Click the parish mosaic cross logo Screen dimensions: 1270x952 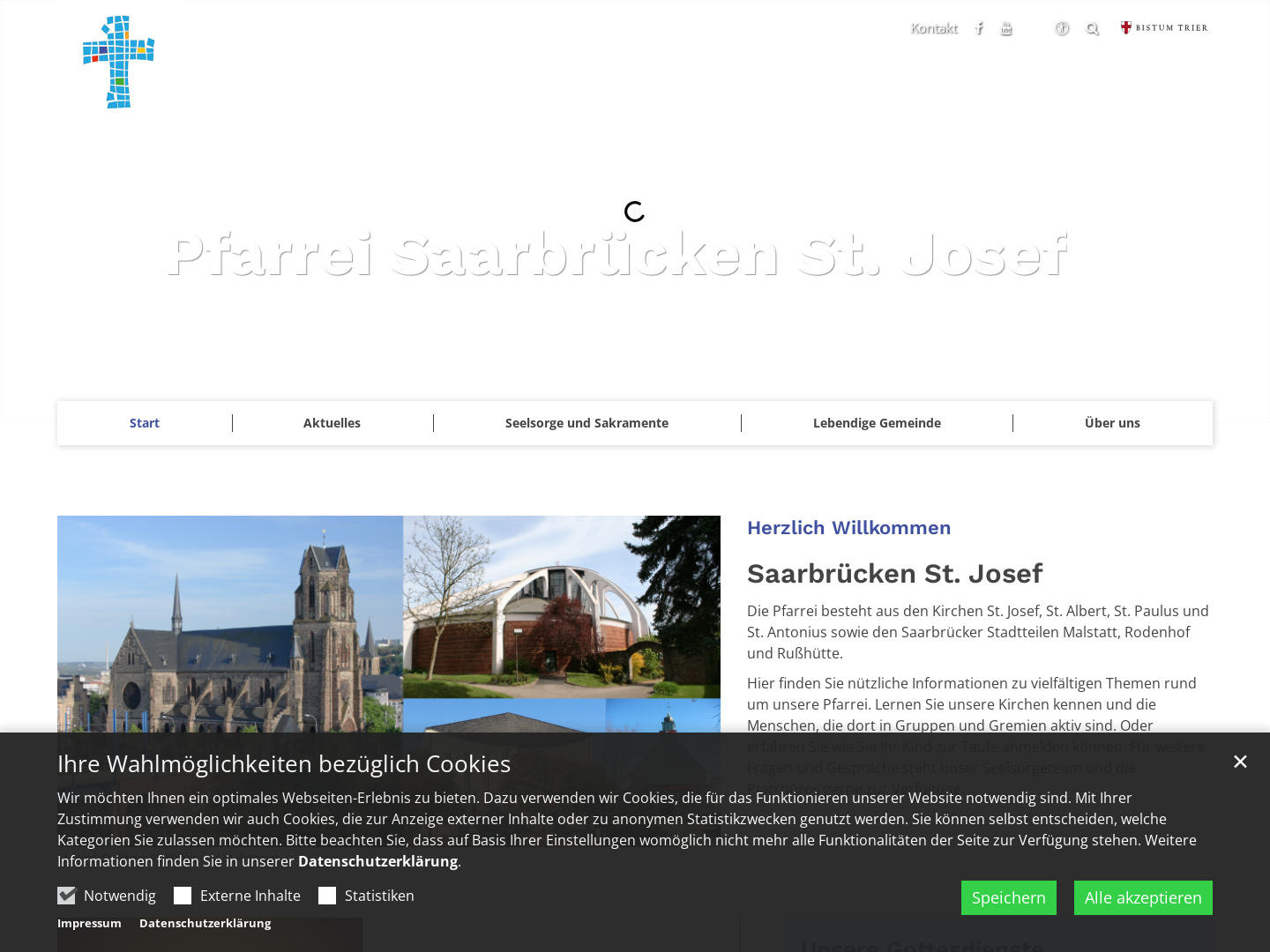(119, 62)
